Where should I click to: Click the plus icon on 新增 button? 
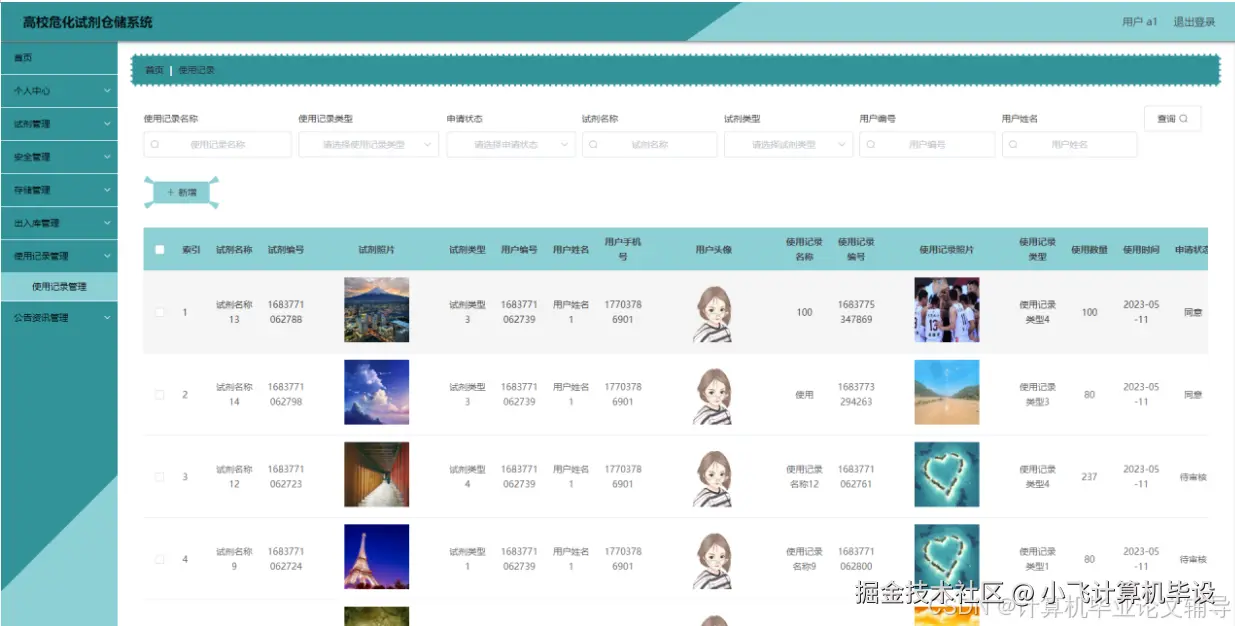click(x=168, y=190)
